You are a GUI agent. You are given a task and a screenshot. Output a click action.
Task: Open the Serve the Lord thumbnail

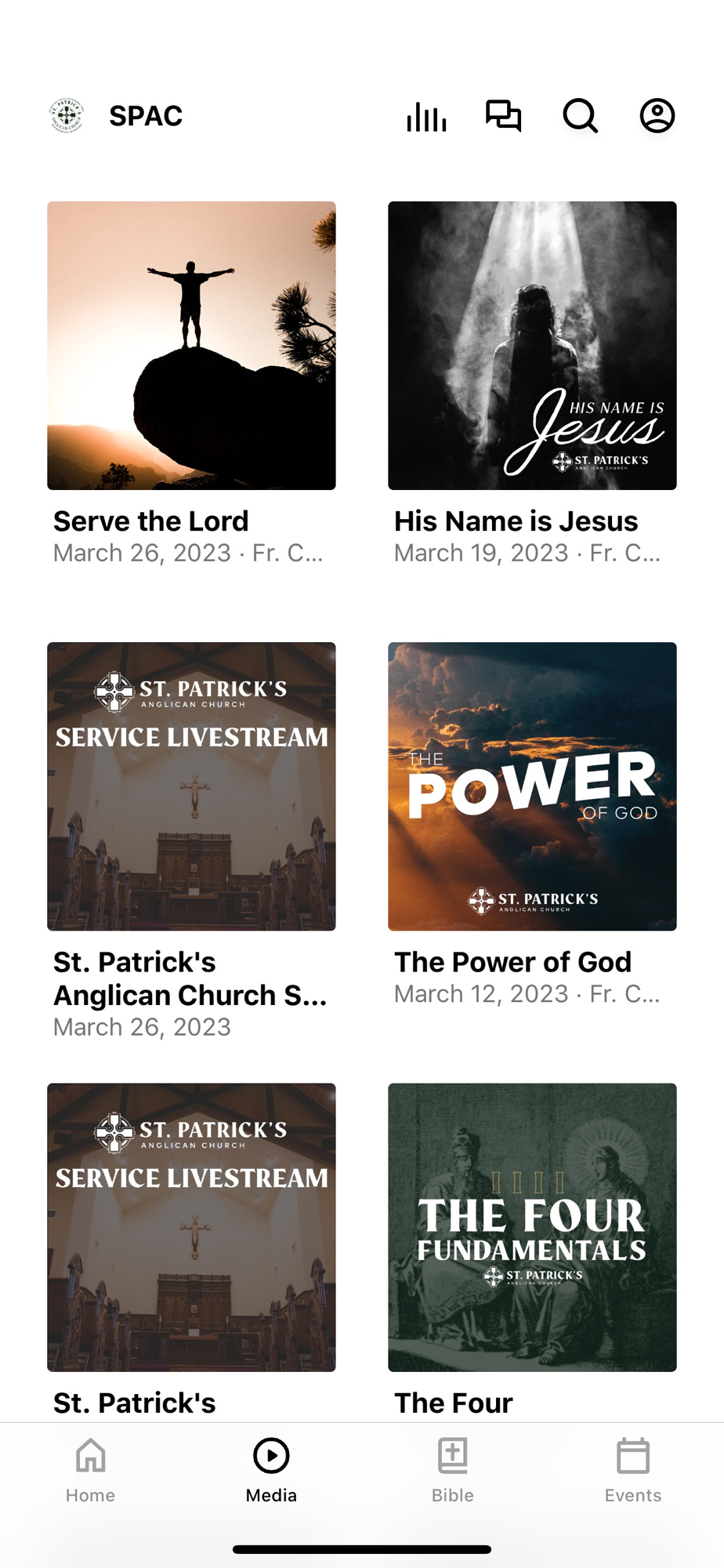(191, 346)
